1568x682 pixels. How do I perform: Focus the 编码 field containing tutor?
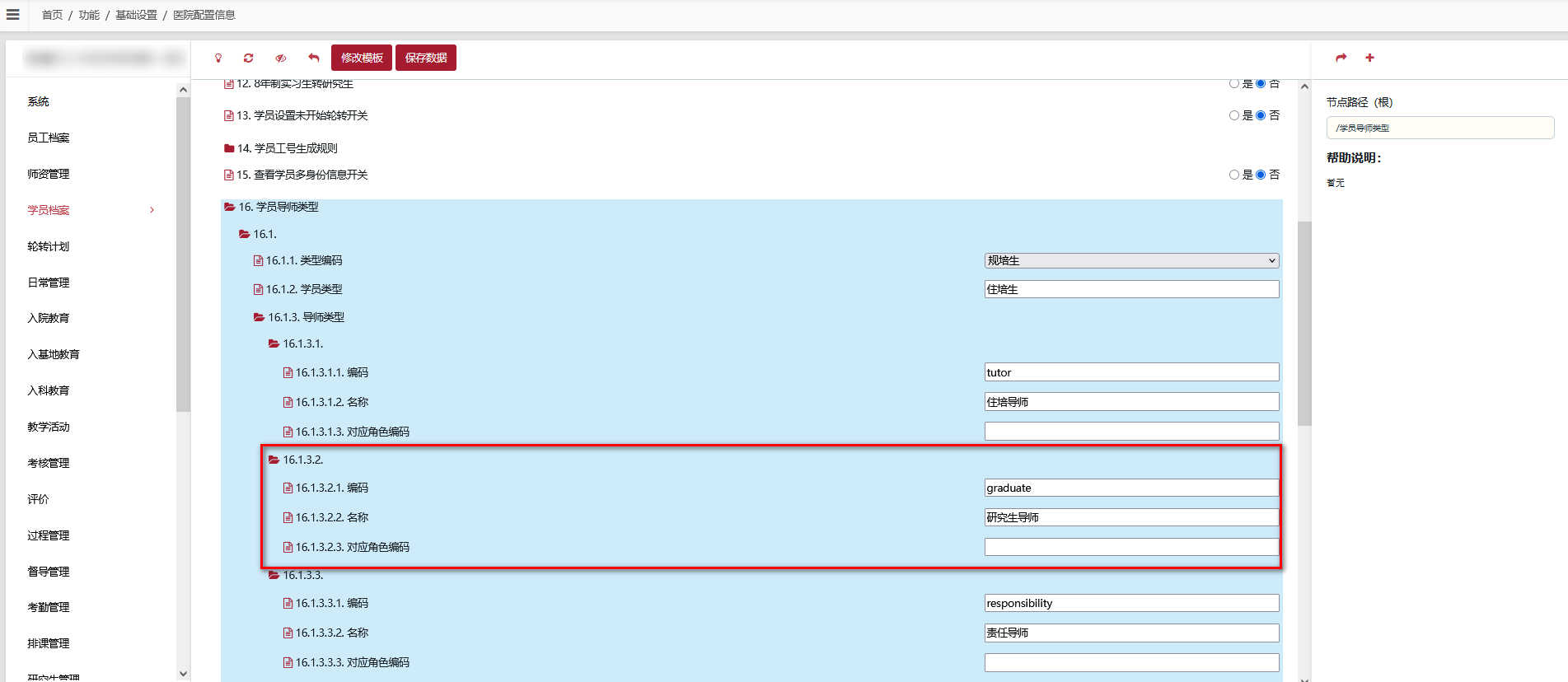[1131, 372]
